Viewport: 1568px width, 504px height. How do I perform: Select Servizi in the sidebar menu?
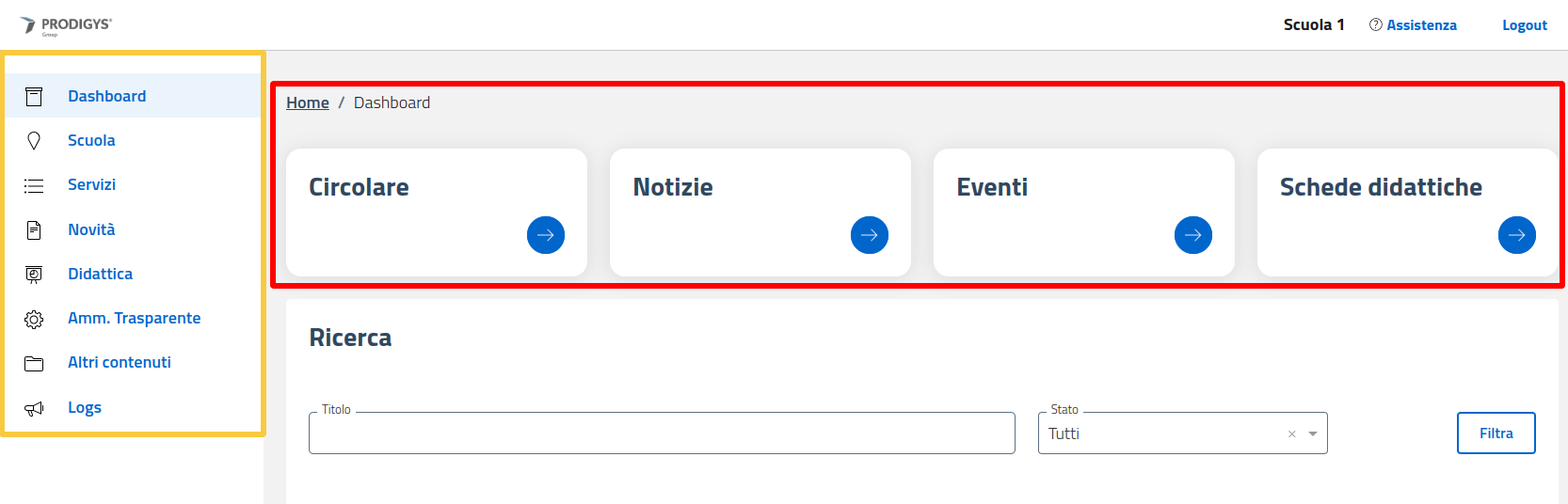point(91,185)
